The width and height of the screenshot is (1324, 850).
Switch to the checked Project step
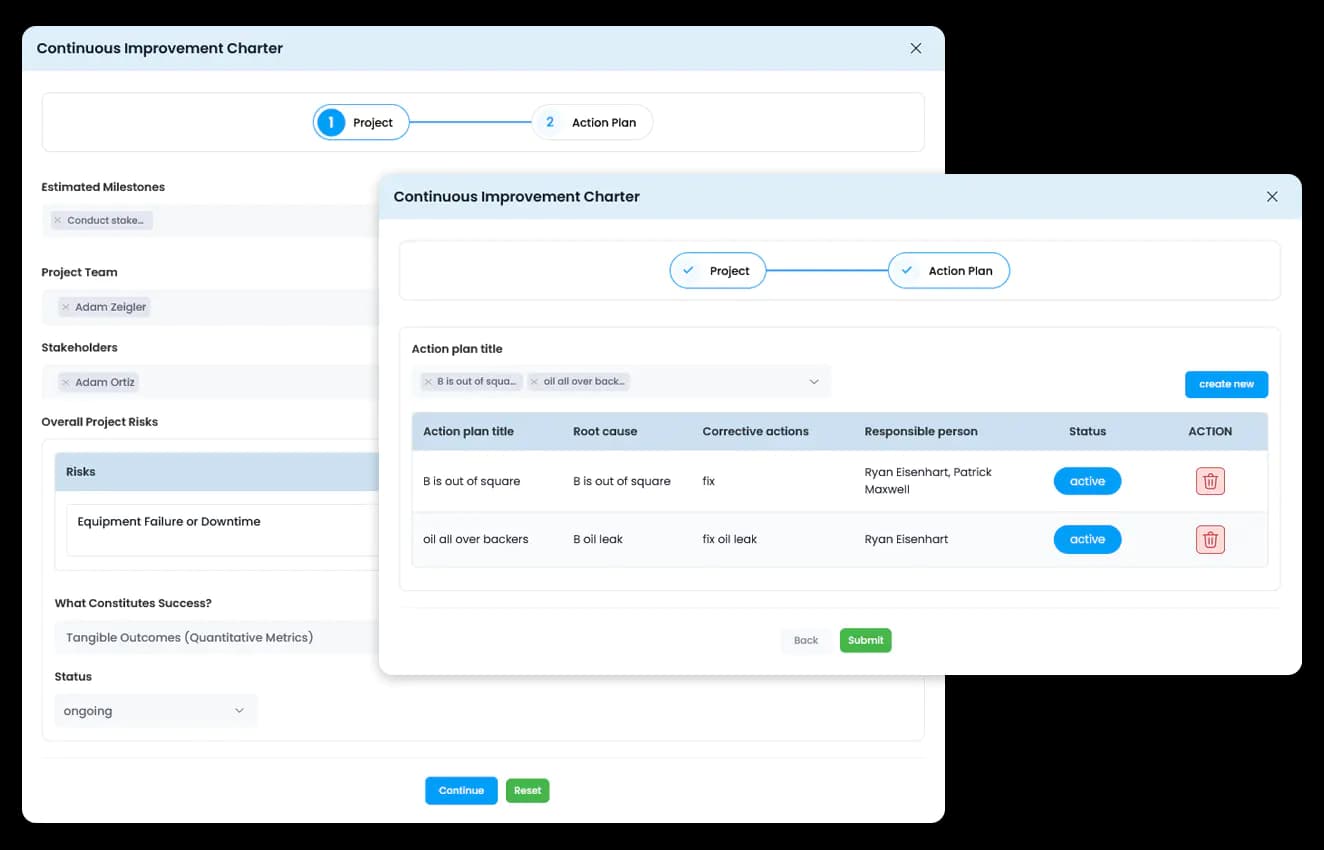tap(717, 271)
